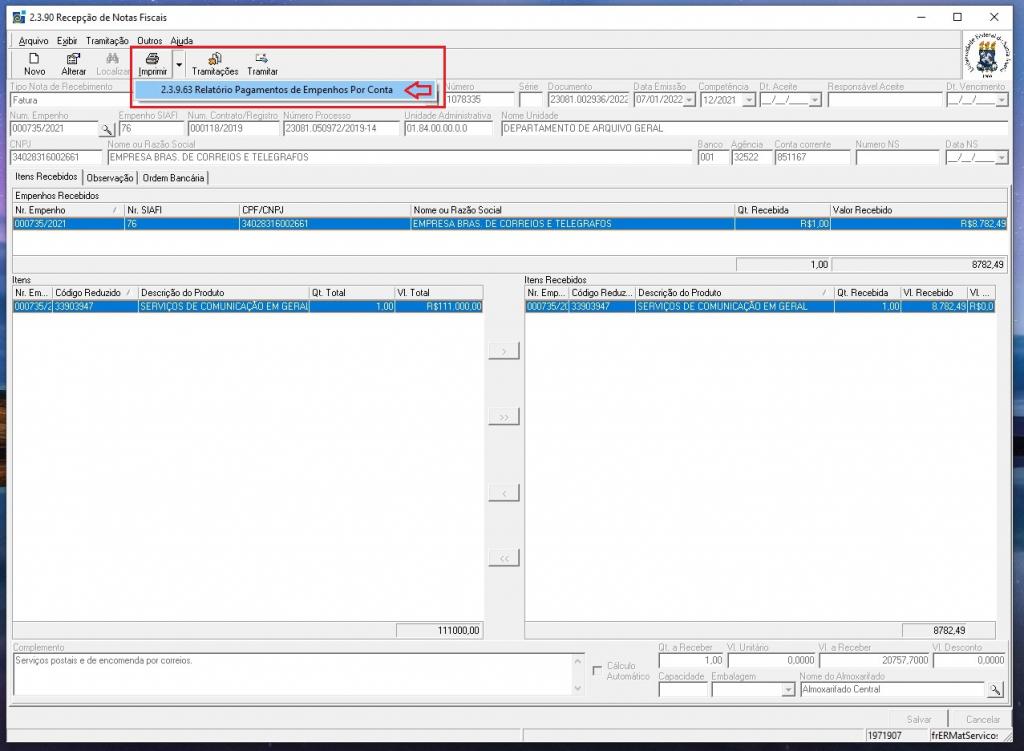
Task: Open the Tramitação menu
Action: [107, 40]
